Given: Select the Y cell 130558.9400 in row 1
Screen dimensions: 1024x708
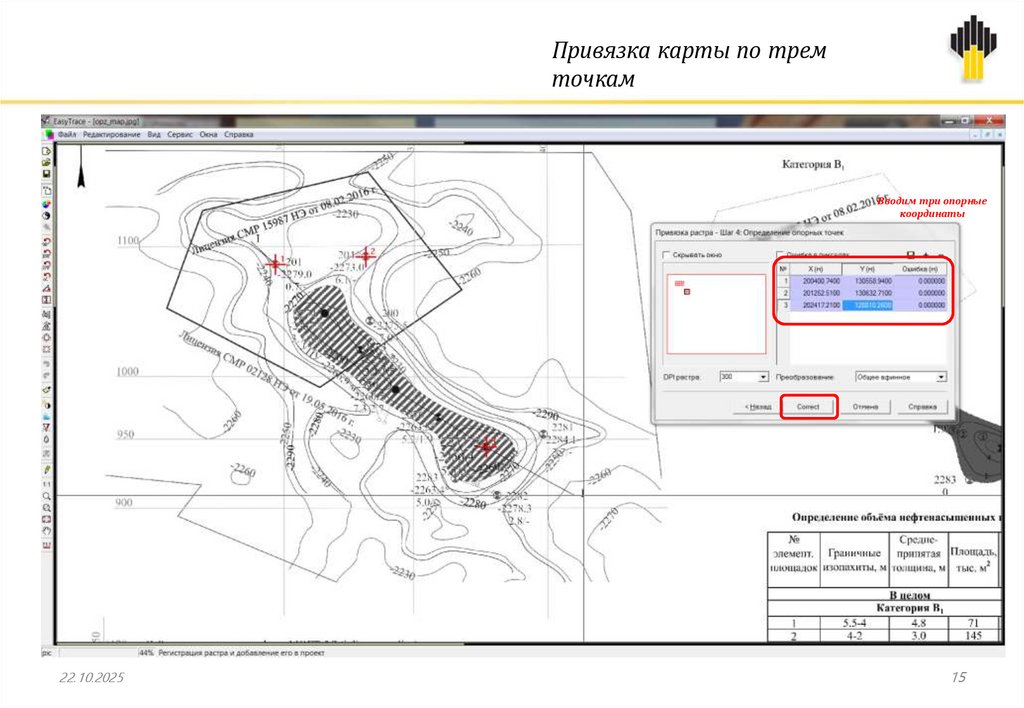Looking at the screenshot, I should [868, 281].
